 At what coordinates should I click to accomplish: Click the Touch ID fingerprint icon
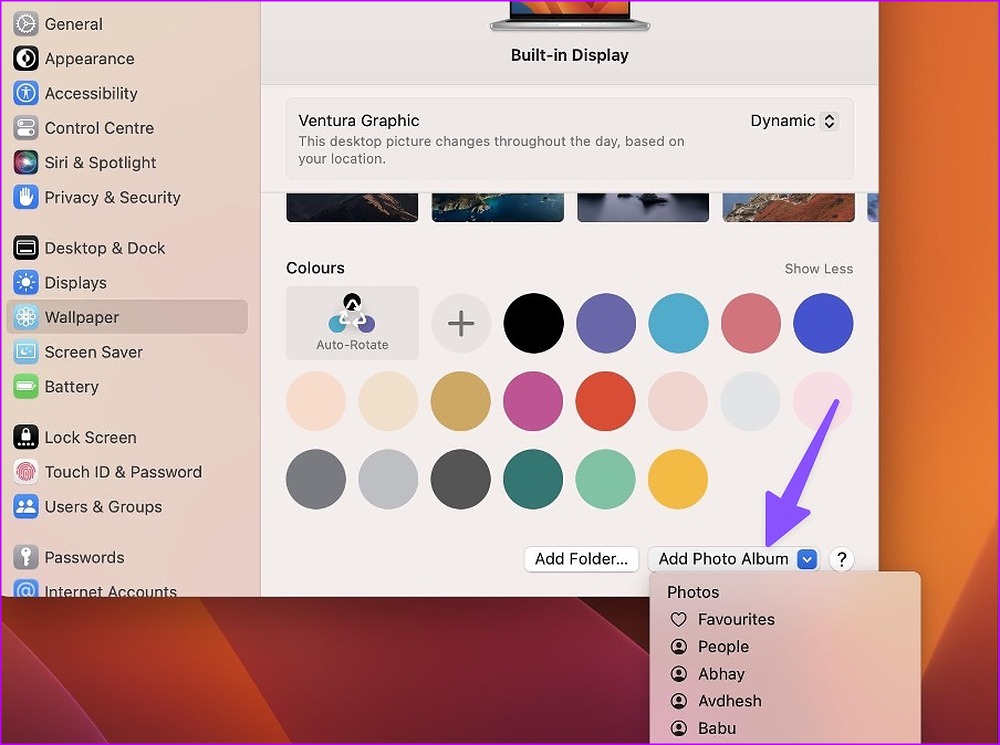[26, 472]
